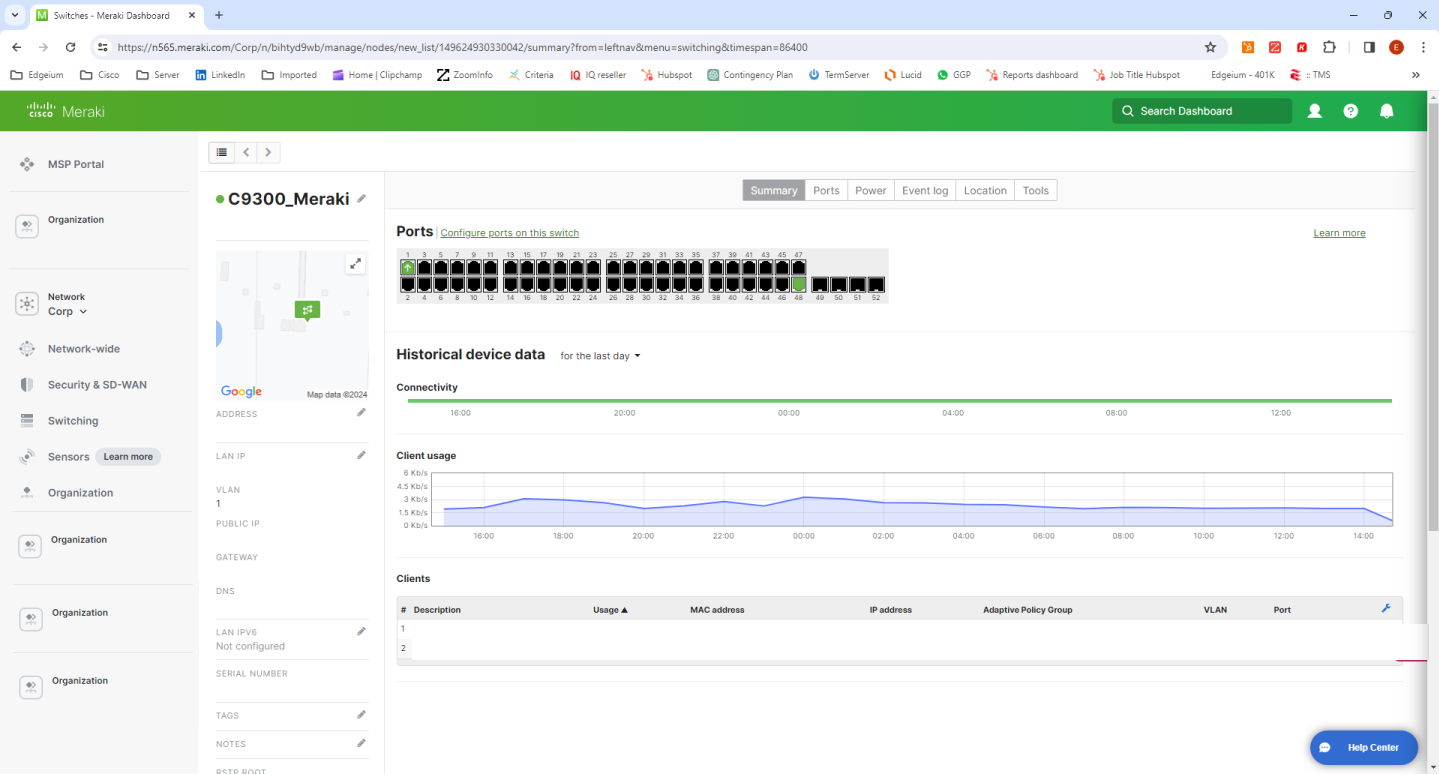Switch to the Ports tab
The height and width of the screenshot is (775, 1439).
(x=826, y=190)
